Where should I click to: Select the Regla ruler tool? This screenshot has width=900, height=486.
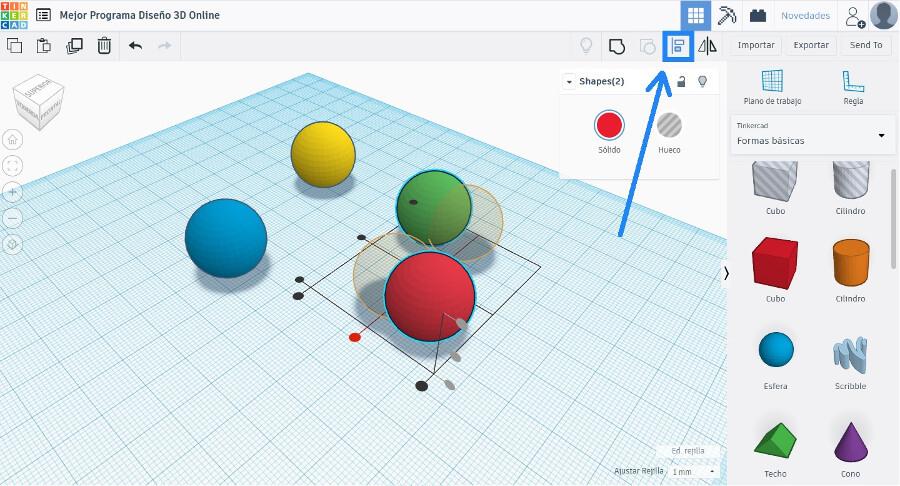point(852,87)
